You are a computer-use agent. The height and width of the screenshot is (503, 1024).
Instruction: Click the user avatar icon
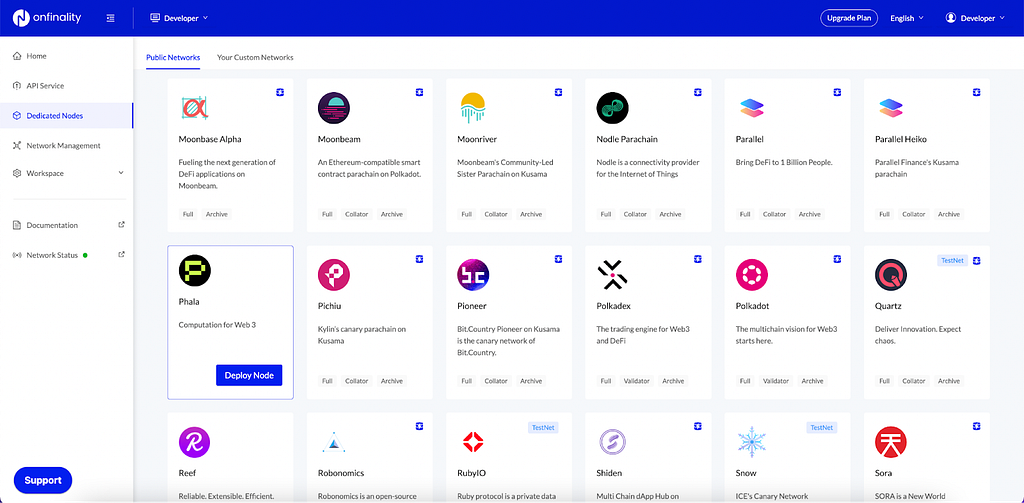coord(951,18)
